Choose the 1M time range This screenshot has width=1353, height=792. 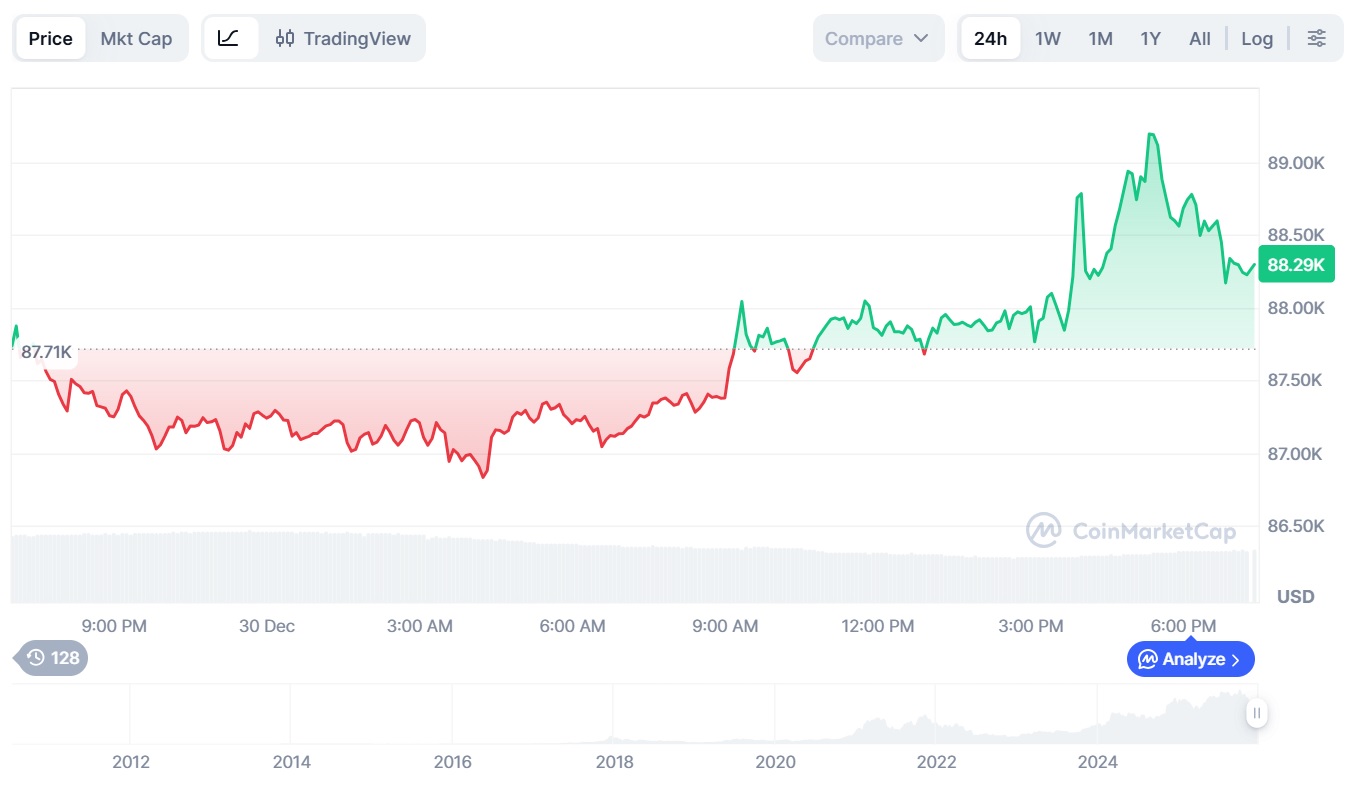(x=1100, y=39)
